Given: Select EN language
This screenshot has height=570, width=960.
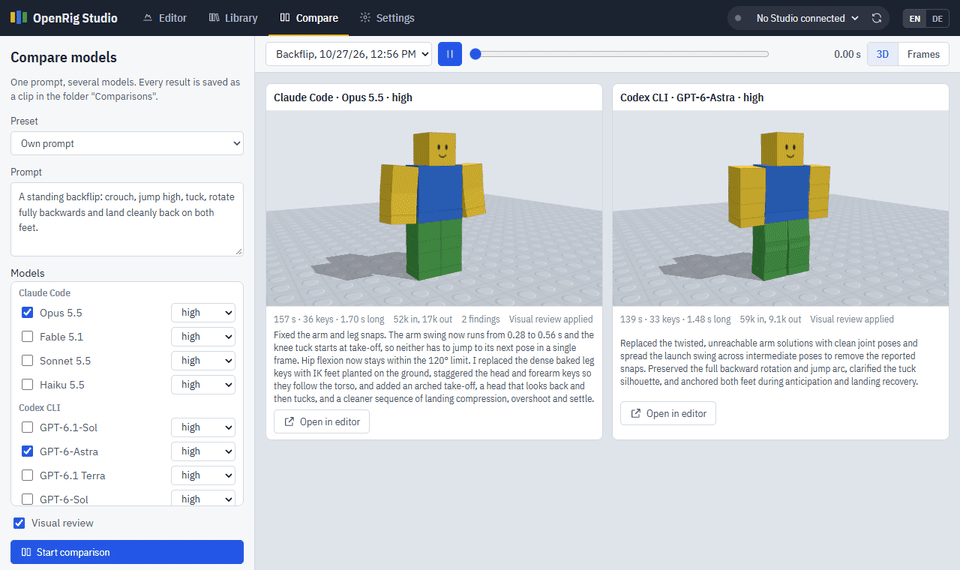Looking at the screenshot, I should (915, 18).
